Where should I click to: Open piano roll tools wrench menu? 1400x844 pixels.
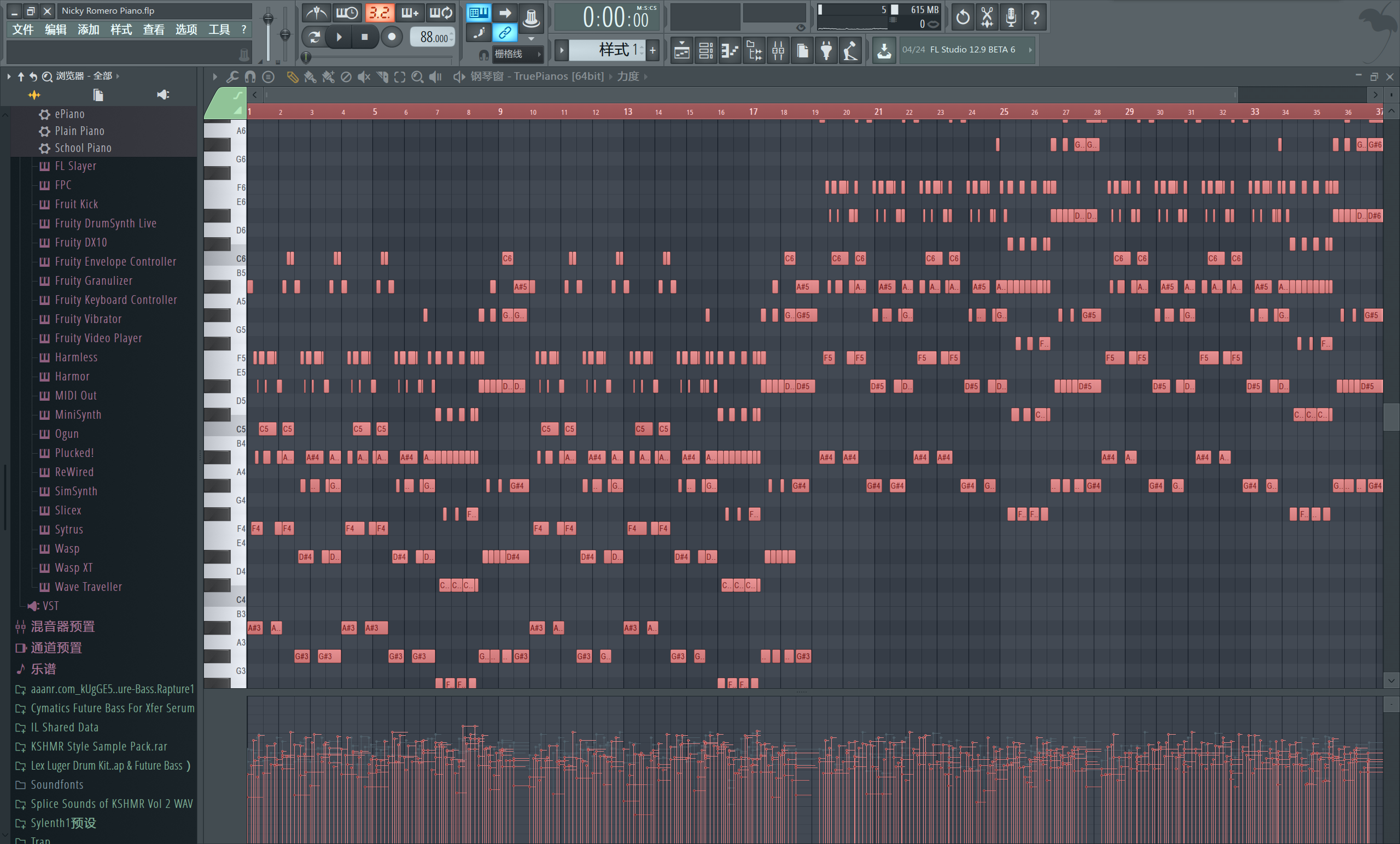click(232, 77)
